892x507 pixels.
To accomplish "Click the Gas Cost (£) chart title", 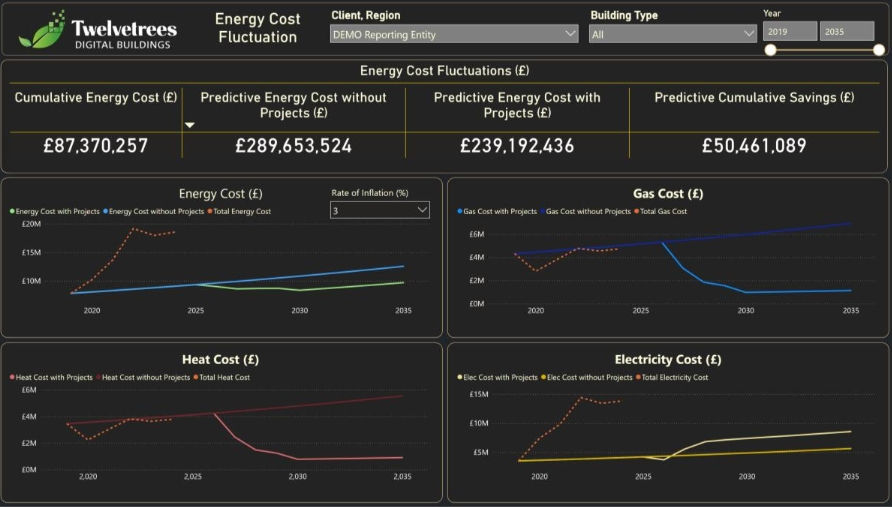I will point(668,194).
